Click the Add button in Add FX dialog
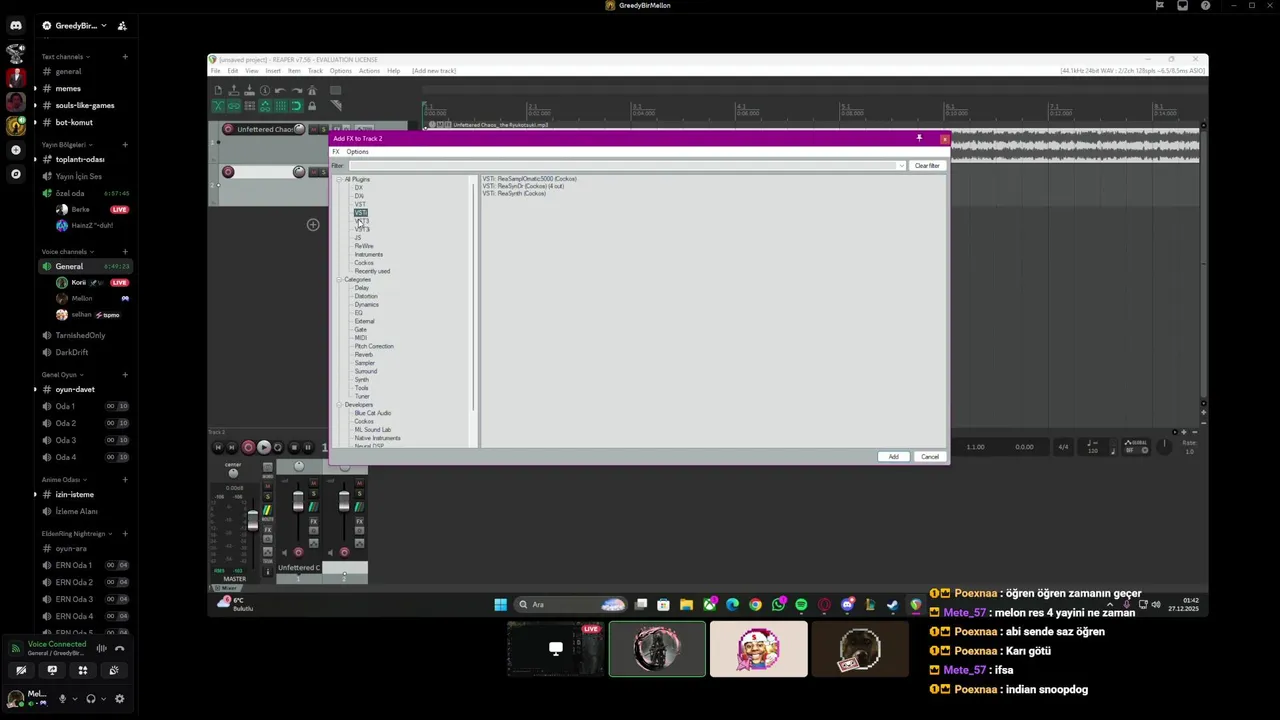 (893, 457)
